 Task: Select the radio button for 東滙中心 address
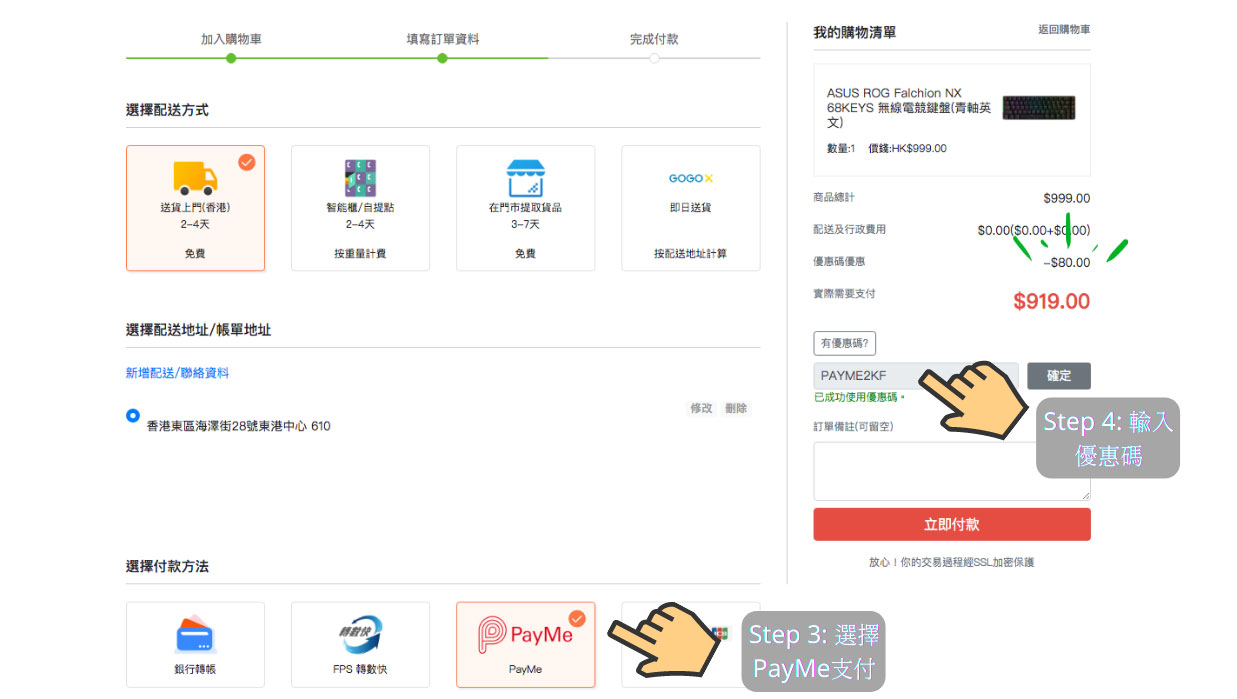point(133,415)
